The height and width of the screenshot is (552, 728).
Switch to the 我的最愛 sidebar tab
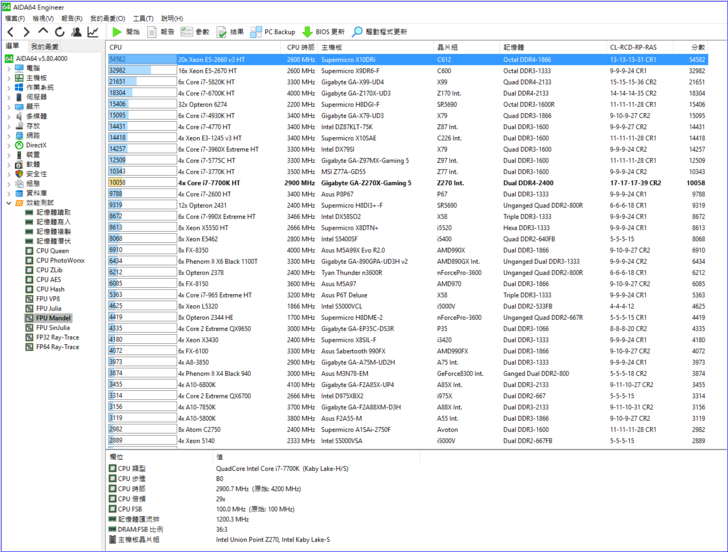tap(44, 47)
